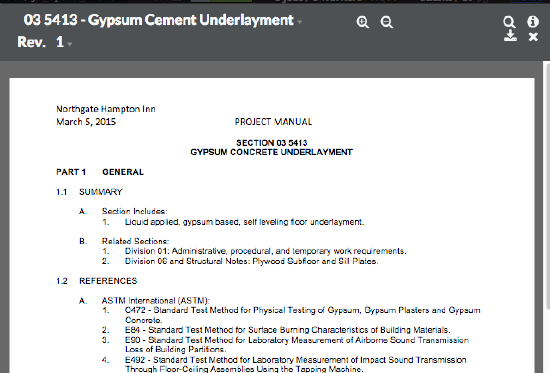The height and width of the screenshot is (373, 550).
Task: Open the Rev. 1 revision dropdown arrow
Action: (69, 44)
